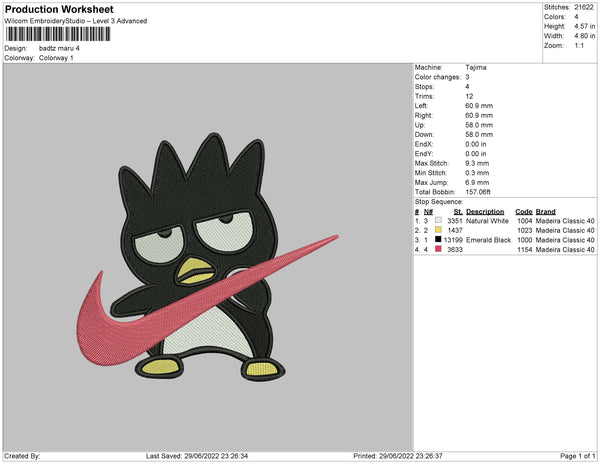The width and height of the screenshot is (600, 464).
Task: Click the 'Created By:' footer label
Action: [x=22, y=456]
